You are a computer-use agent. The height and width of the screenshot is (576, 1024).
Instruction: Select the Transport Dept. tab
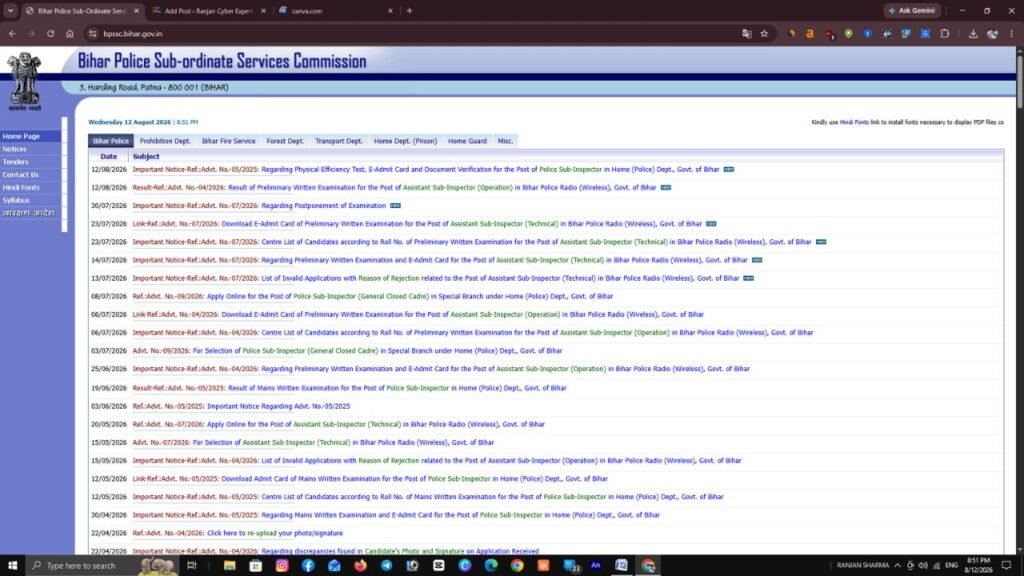339,140
